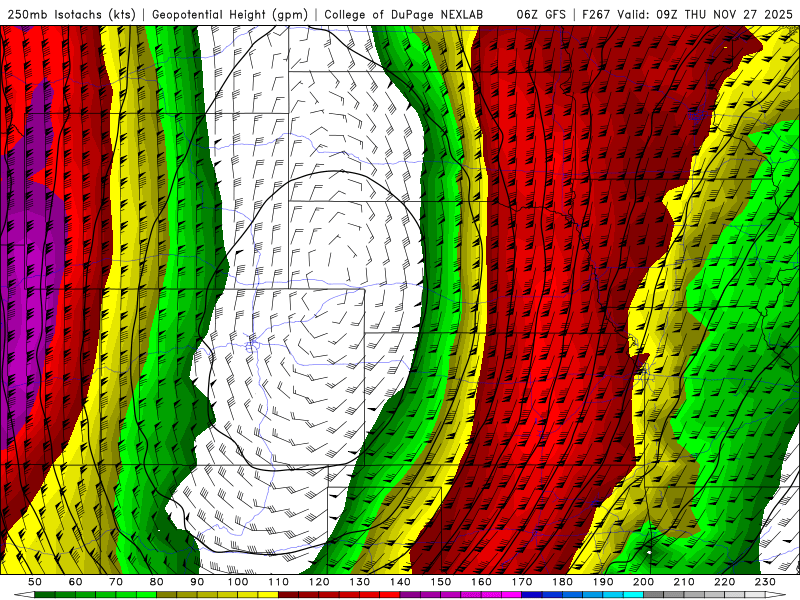
Task: Click the legend value 170
Action: pyautogui.click(x=522, y=582)
